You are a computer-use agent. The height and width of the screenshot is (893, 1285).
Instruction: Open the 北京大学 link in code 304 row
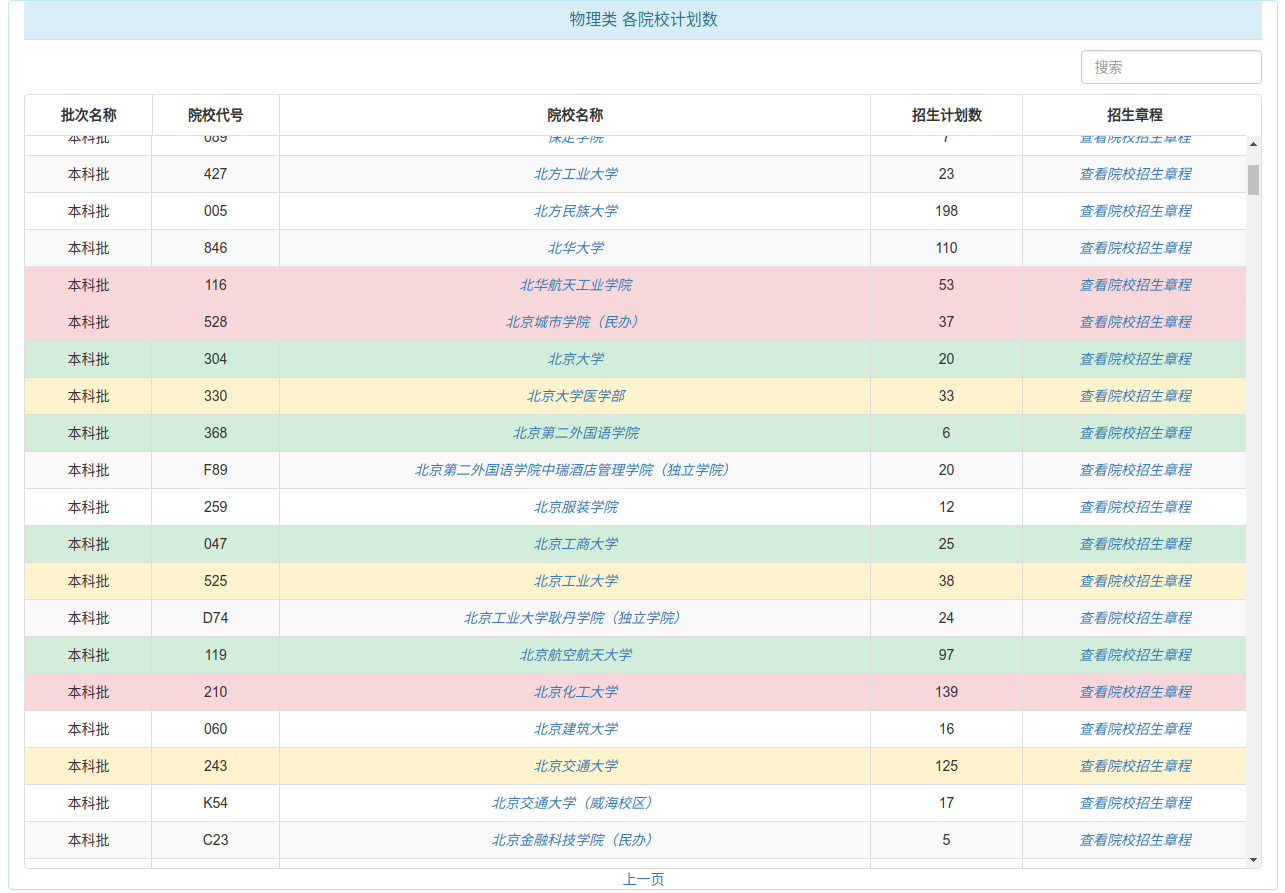[x=575, y=359]
